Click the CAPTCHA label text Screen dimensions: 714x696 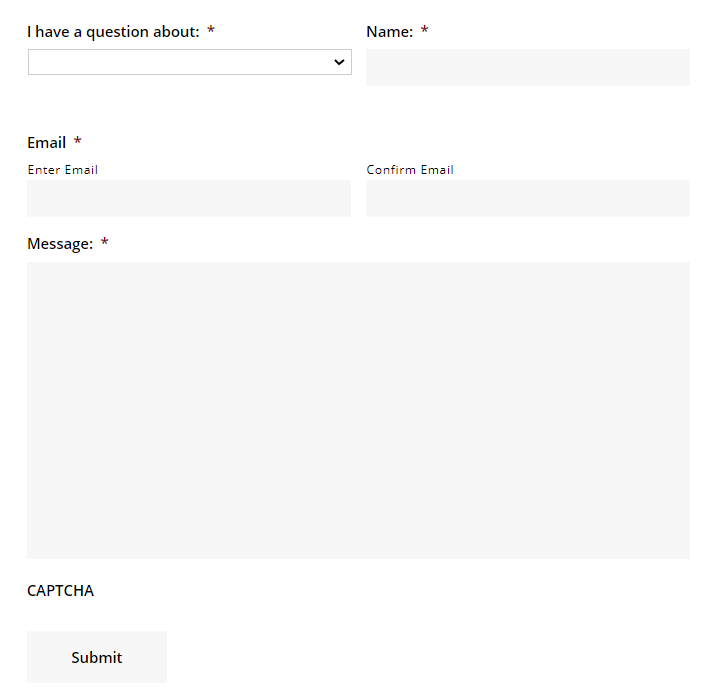(60, 591)
